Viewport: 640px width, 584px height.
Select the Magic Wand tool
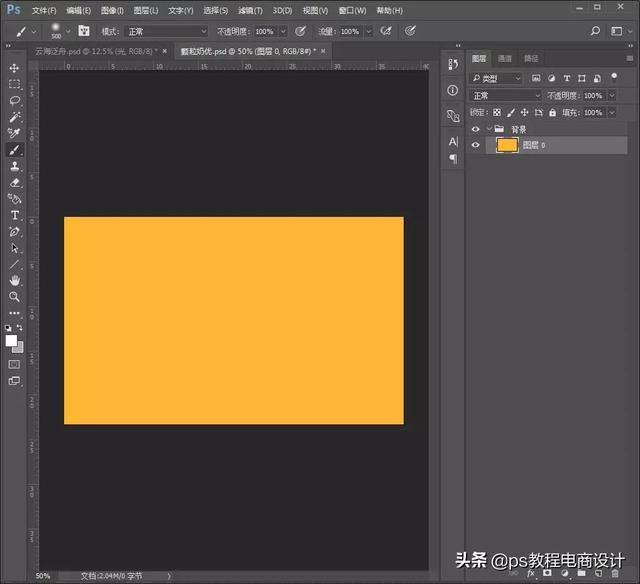tap(14, 117)
